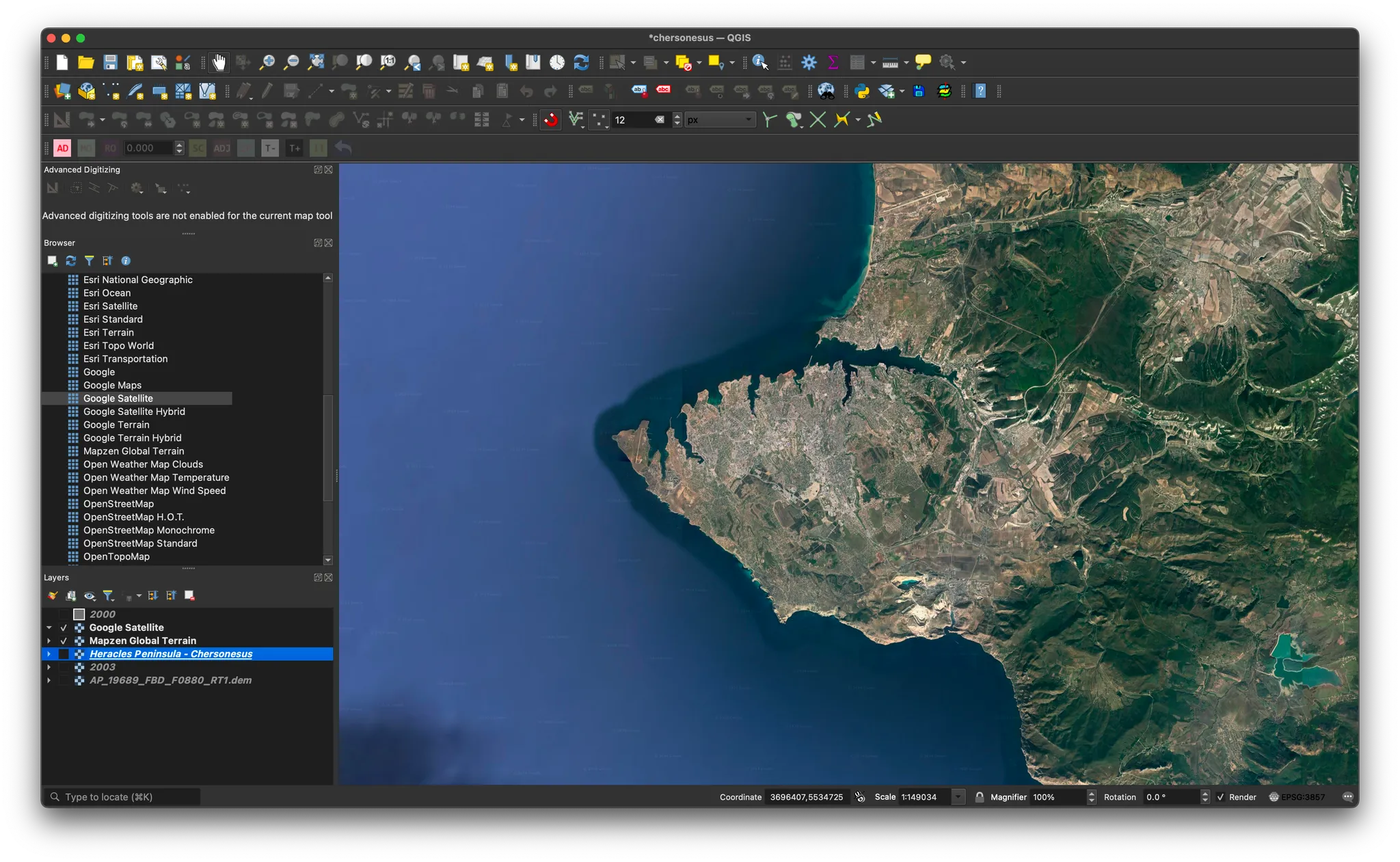Click the Rotation value stepper arrows
The height and width of the screenshot is (862, 1400).
point(1204,797)
